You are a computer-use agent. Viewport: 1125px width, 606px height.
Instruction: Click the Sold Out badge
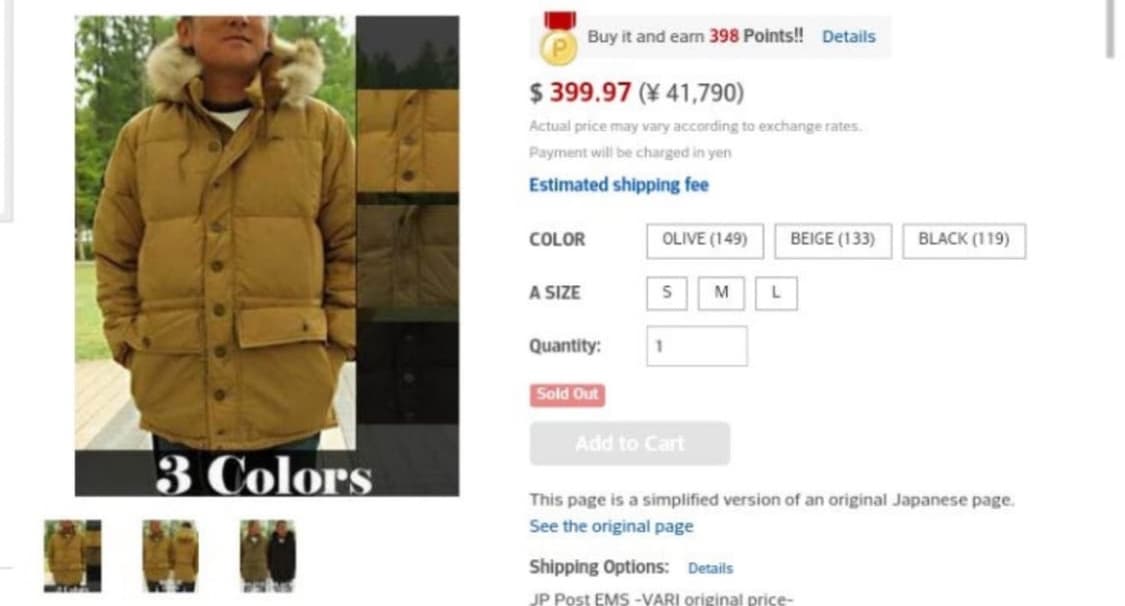click(x=568, y=394)
